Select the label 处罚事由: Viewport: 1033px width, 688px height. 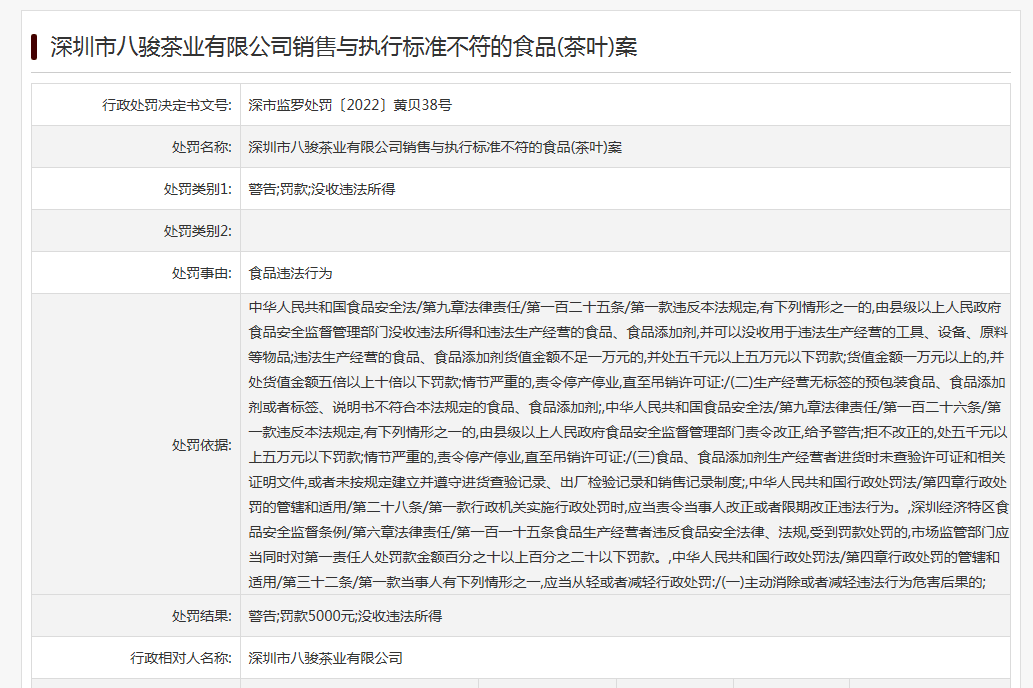pos(202,273)
